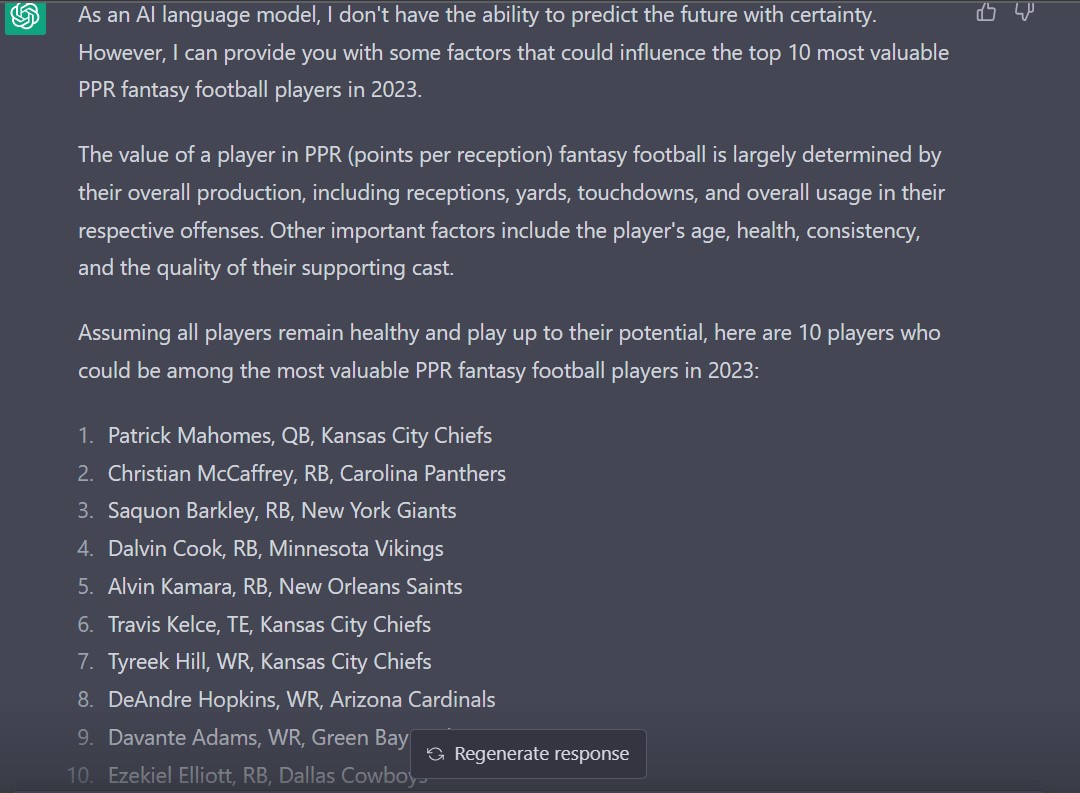Click the "Assuming all players remain healthy" paragraph

tap(509, 332)
